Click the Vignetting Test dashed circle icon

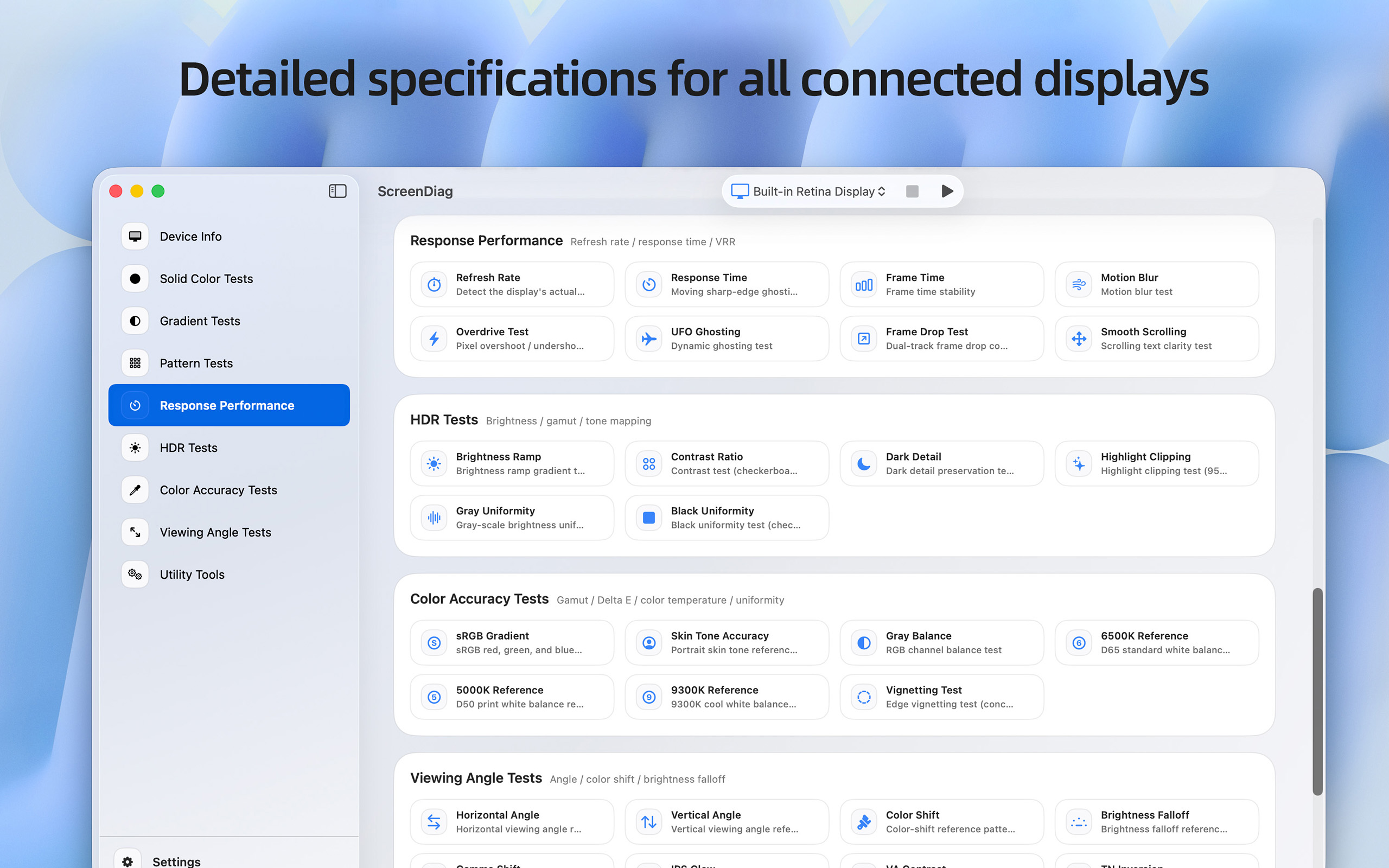pyautogui.click(x=864, y=697)
